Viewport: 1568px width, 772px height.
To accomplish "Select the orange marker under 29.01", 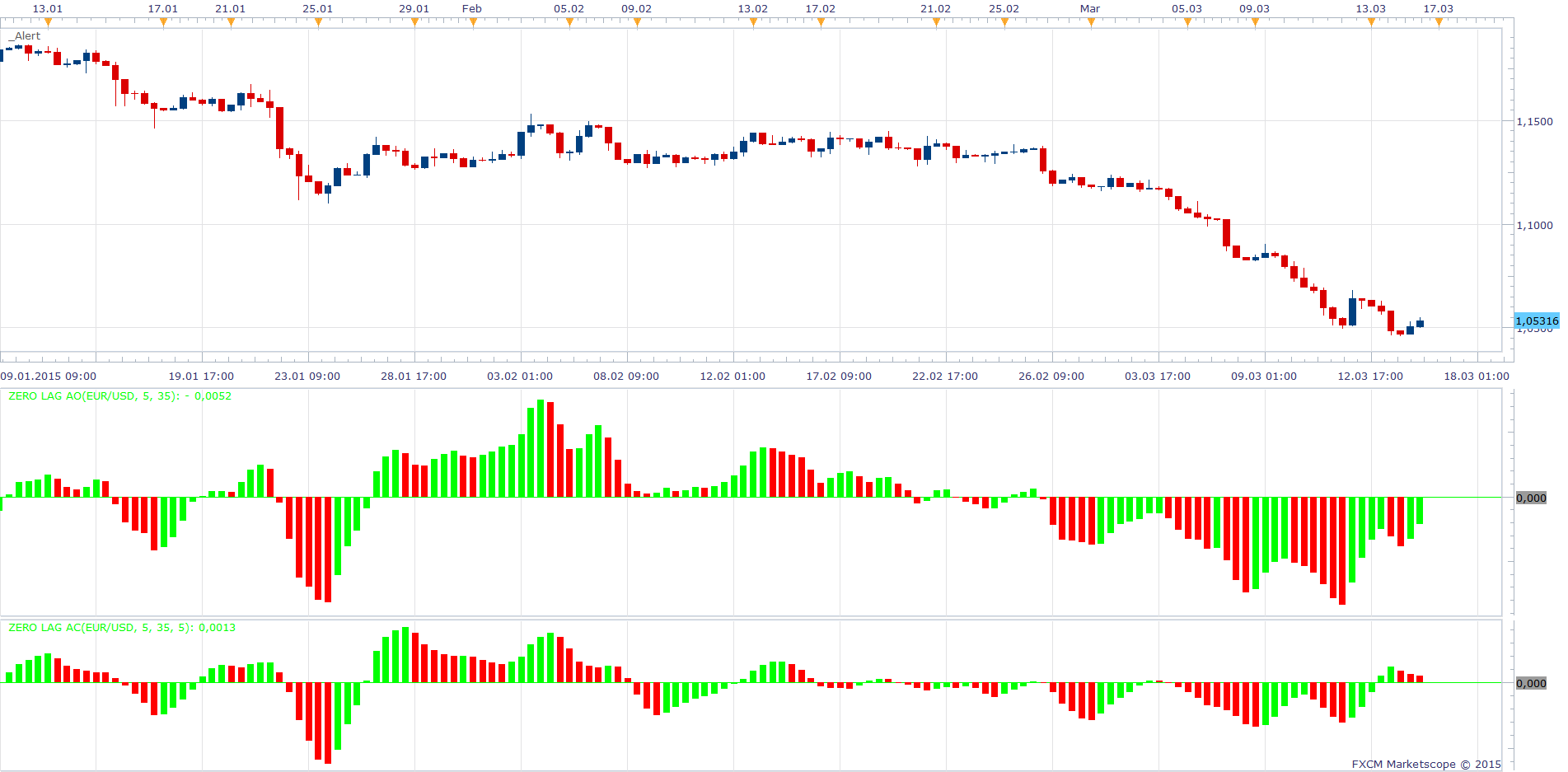I will click(414, 22).
